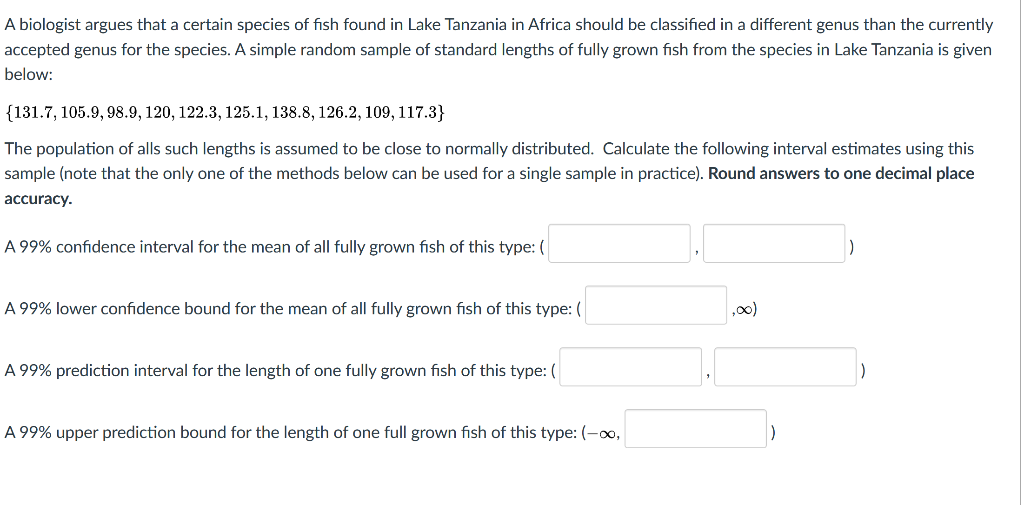1024x505 pixels.
Task: Select the prediction interval upper limit box
Action: [x=785, y=367]
